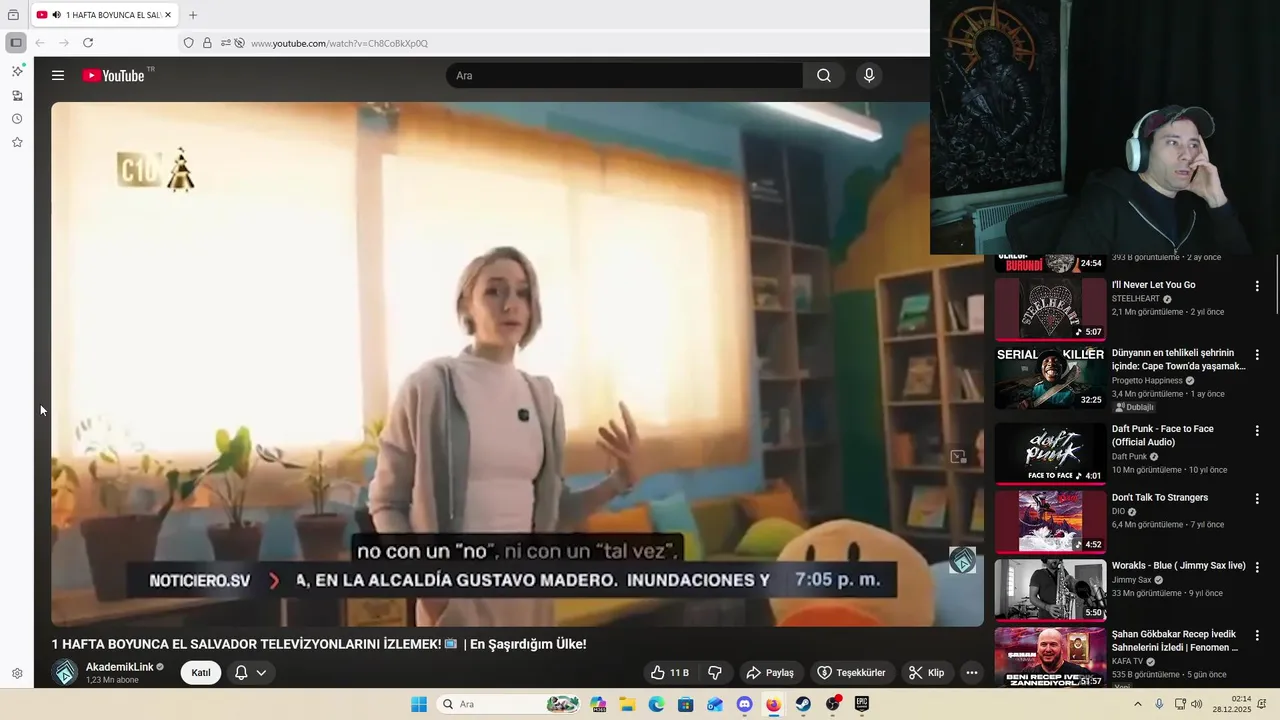Open tracking protection shield icon
The width and height of the screenshot is (1280, 720).
(188, 43)
